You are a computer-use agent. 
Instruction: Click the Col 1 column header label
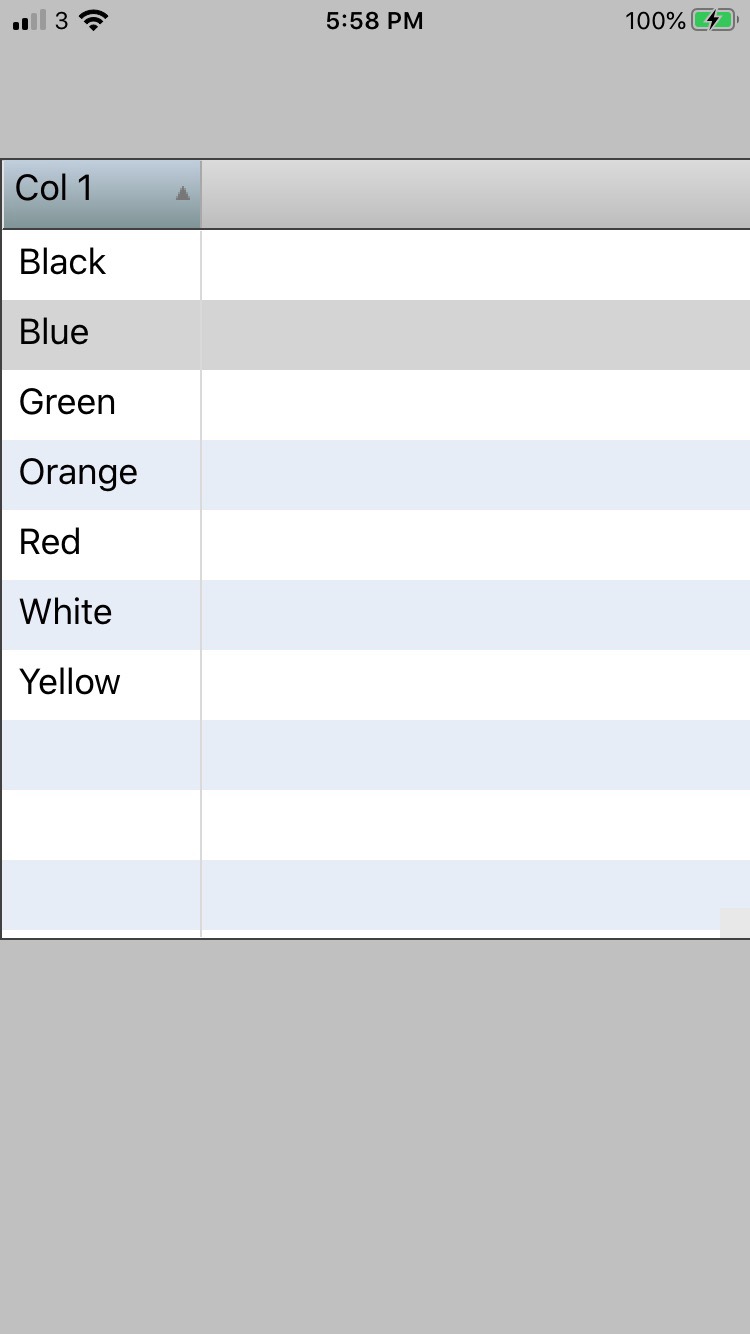pos(54,188)
